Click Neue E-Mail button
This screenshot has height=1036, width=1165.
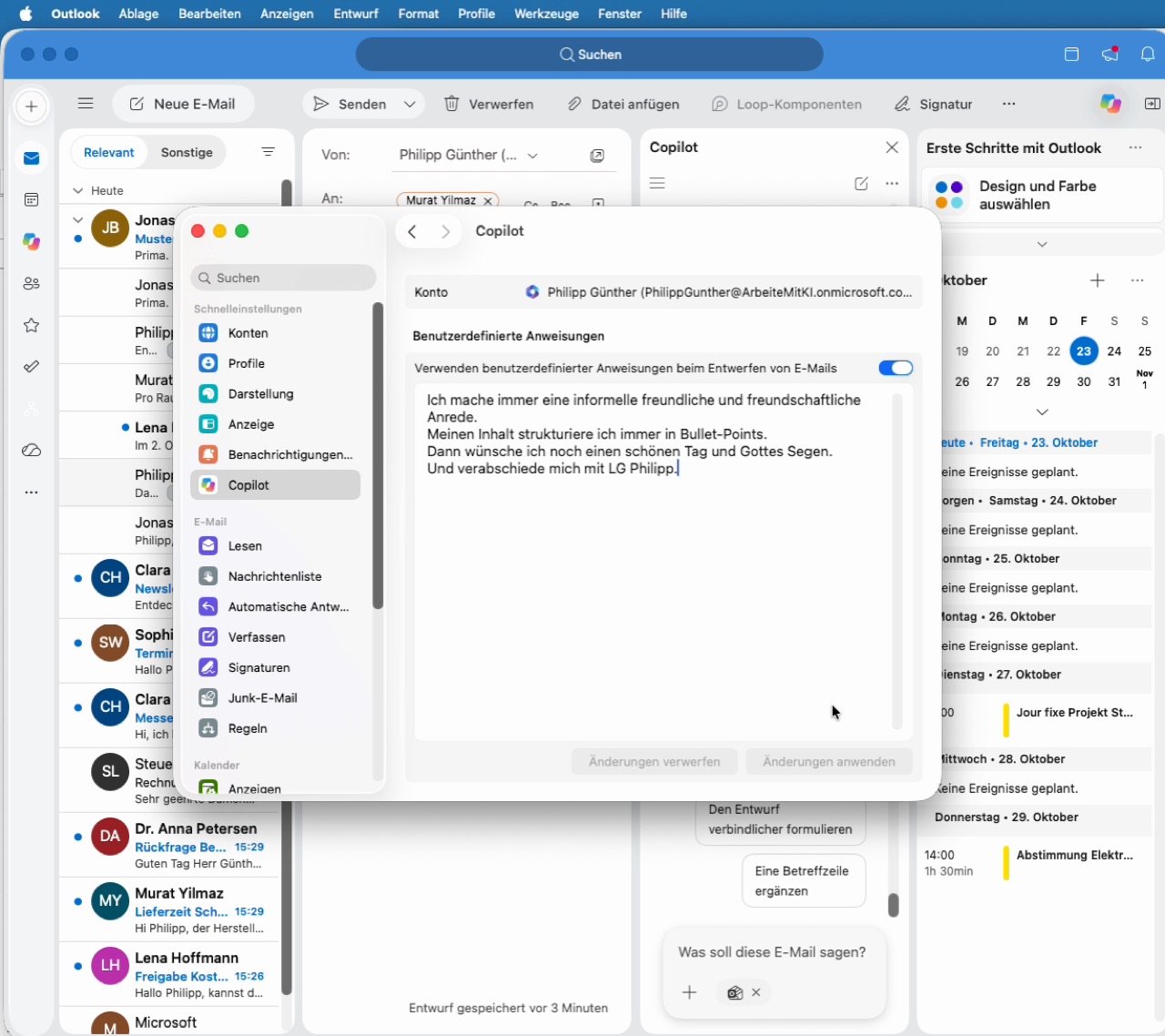(x=183, y=104)
